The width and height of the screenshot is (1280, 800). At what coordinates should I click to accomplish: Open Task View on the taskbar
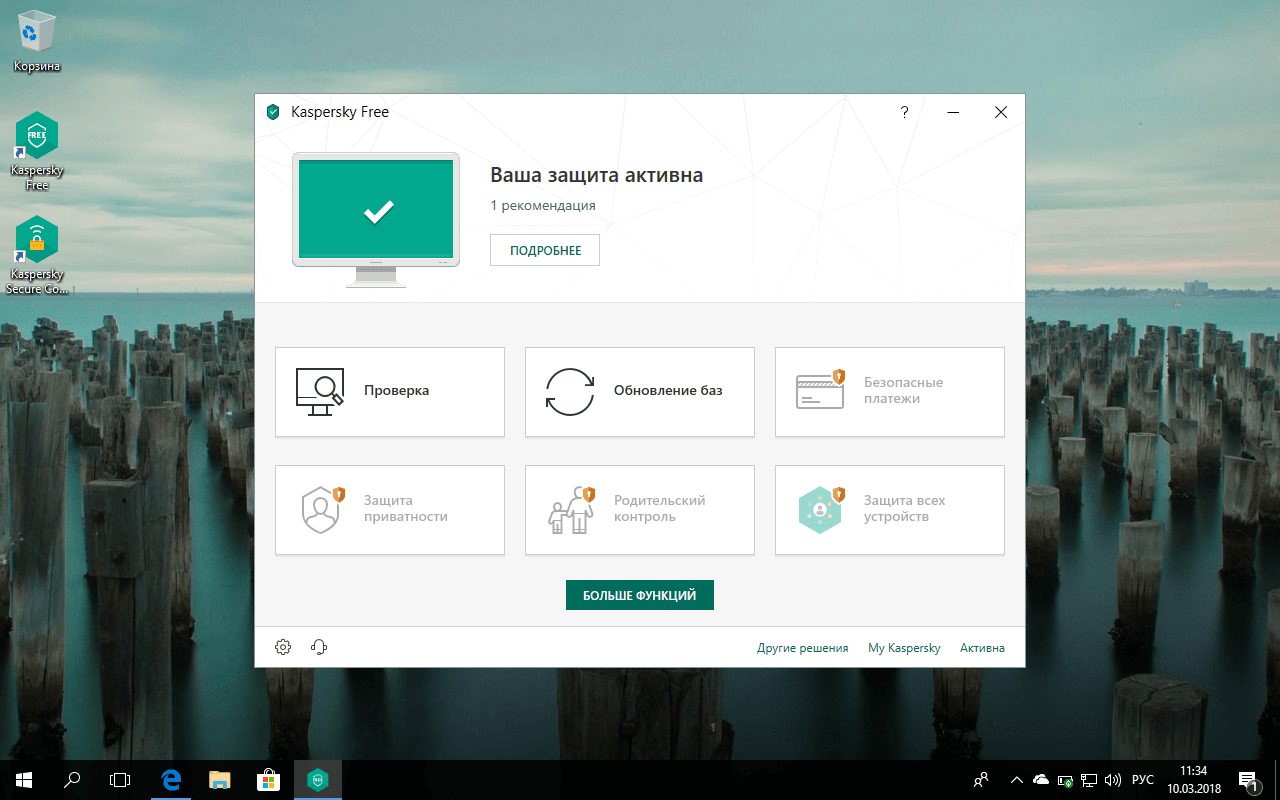(120, 779)
